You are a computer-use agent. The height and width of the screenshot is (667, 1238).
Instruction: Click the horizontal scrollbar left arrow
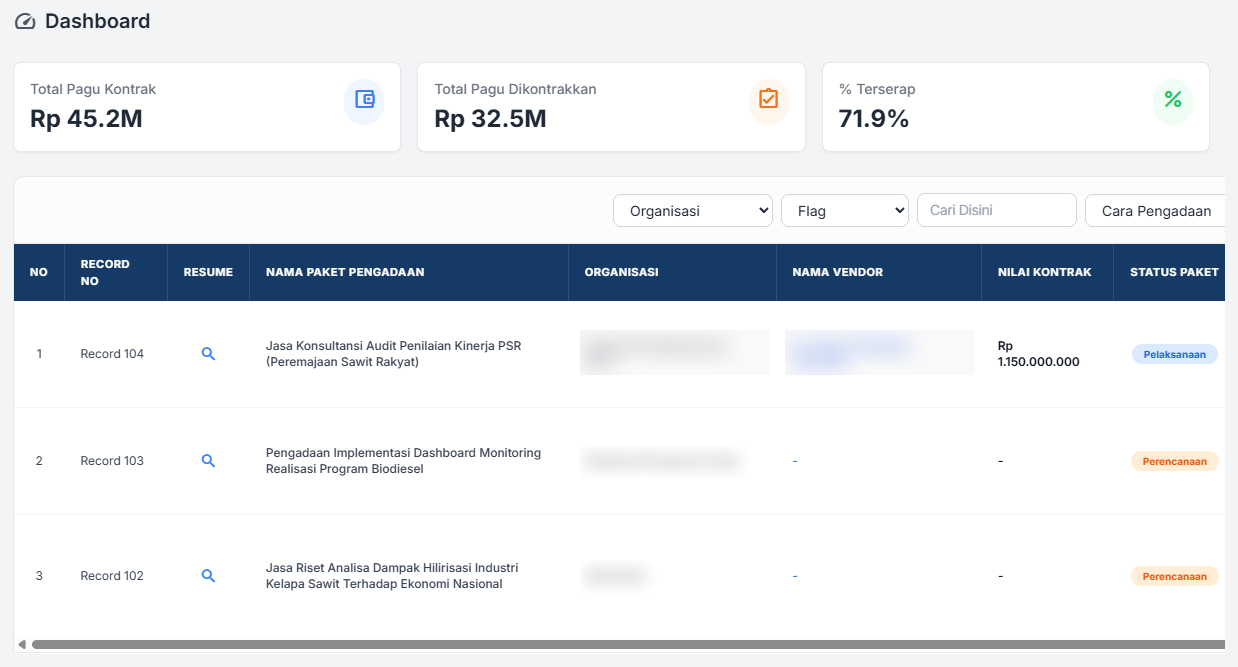[x=22, y=645]
